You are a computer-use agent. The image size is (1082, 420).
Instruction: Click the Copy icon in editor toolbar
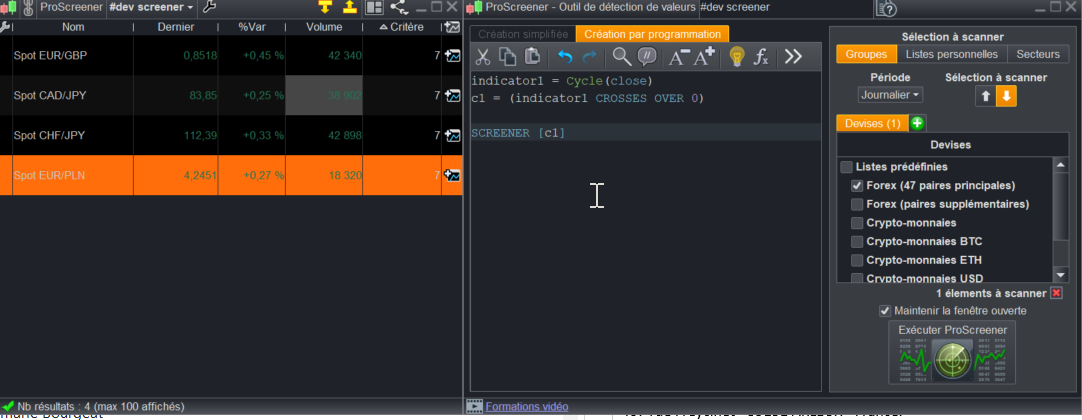click(507, 57)
